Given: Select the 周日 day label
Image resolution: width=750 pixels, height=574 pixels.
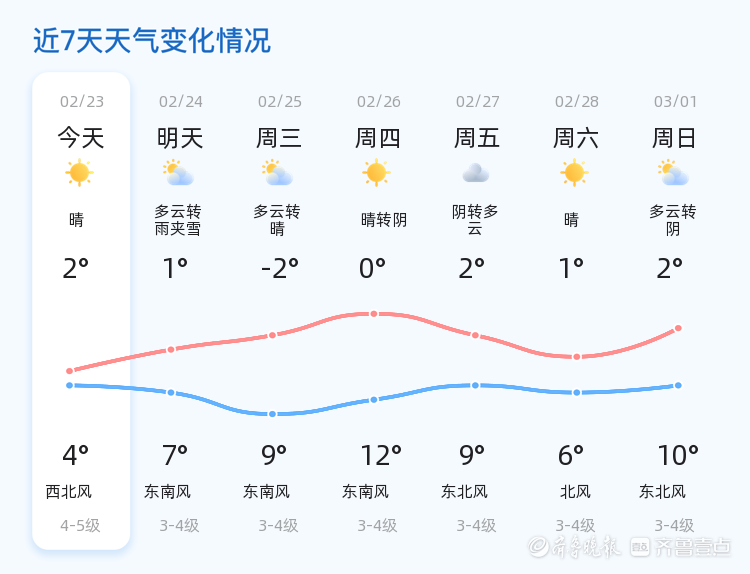Looking at the screenshot, I should pyautogui.click(x=674, y=138).
